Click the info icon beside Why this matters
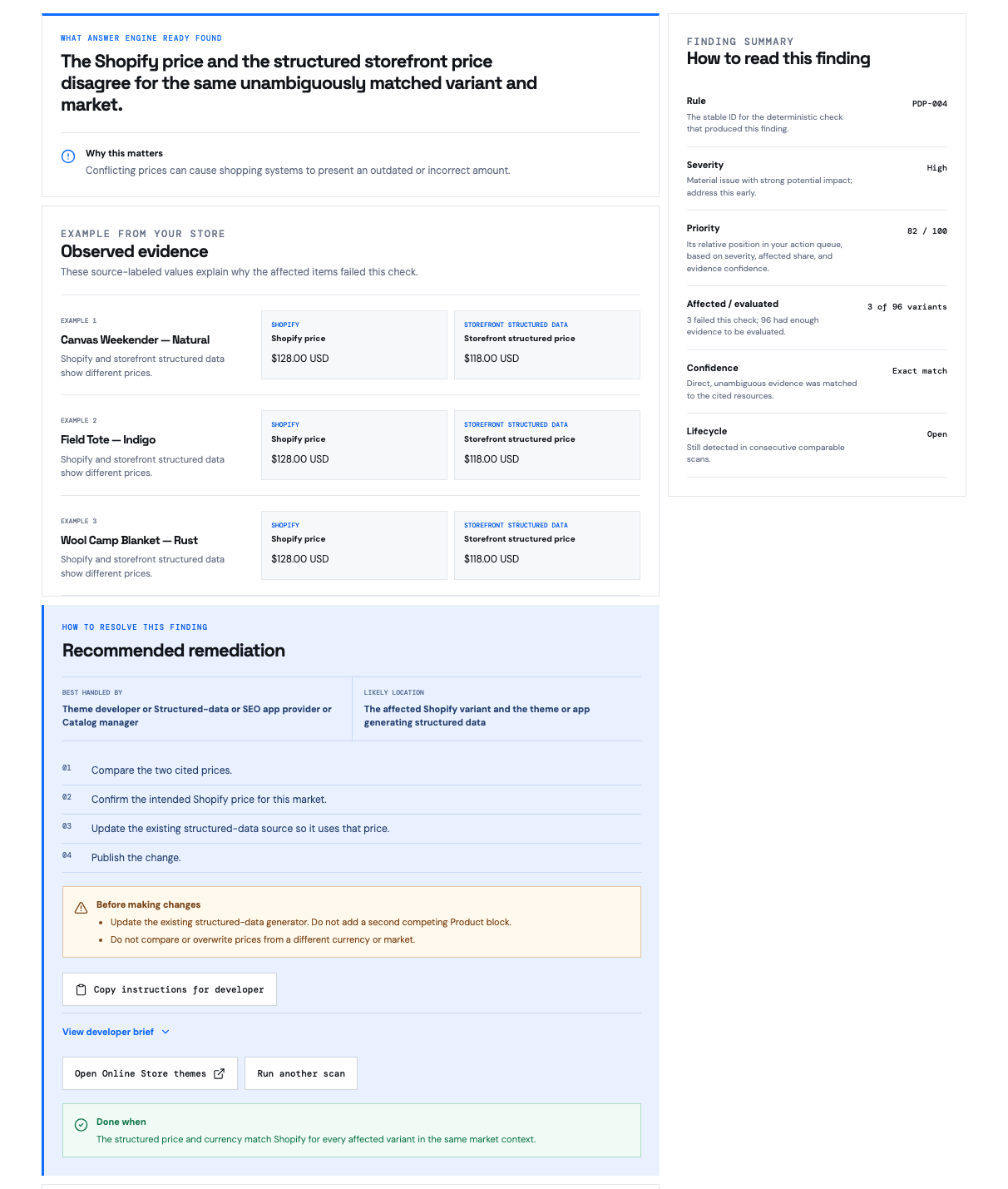 (x=68, y=156)
